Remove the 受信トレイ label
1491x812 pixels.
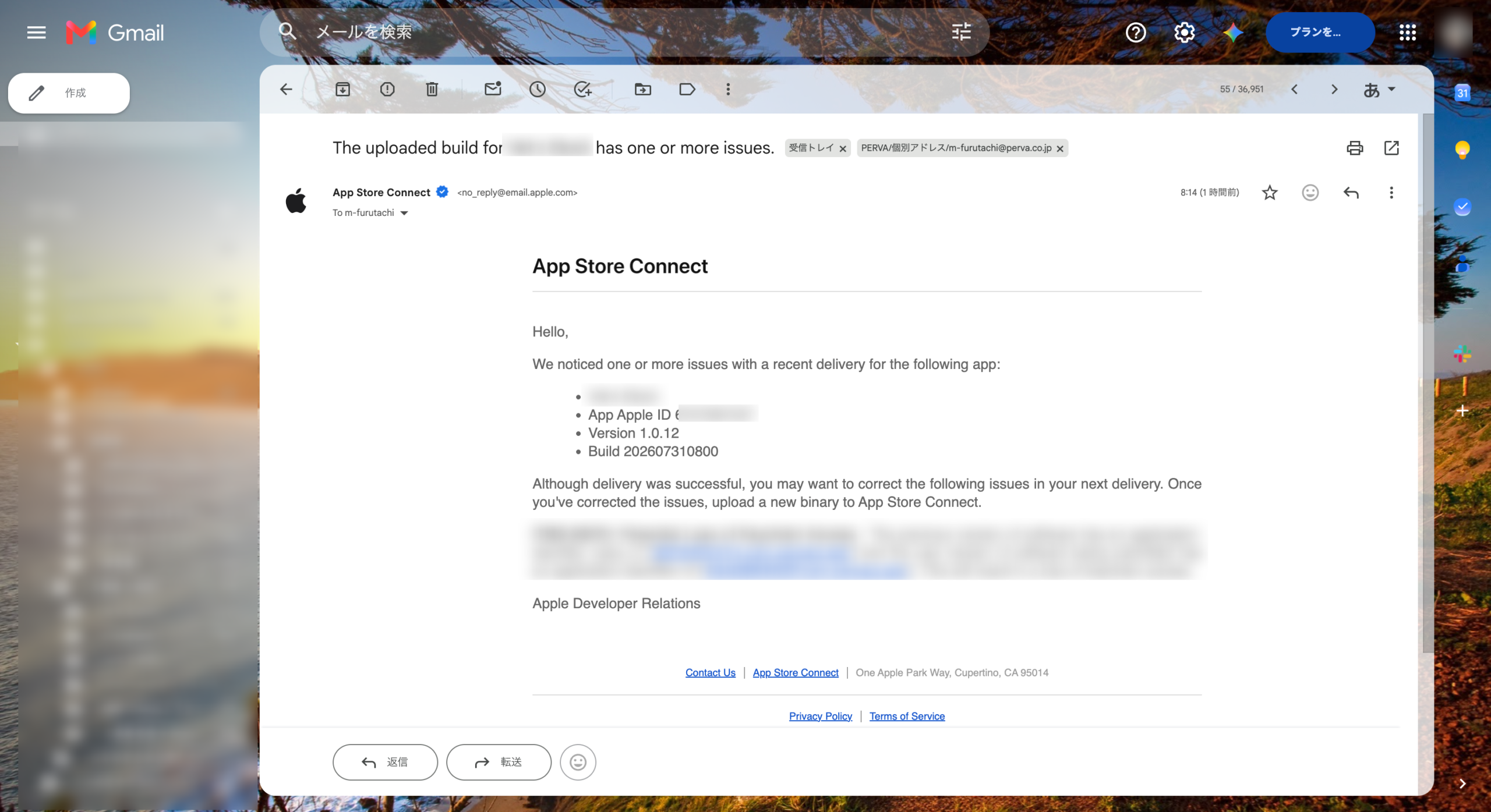[x=843, y=149]
